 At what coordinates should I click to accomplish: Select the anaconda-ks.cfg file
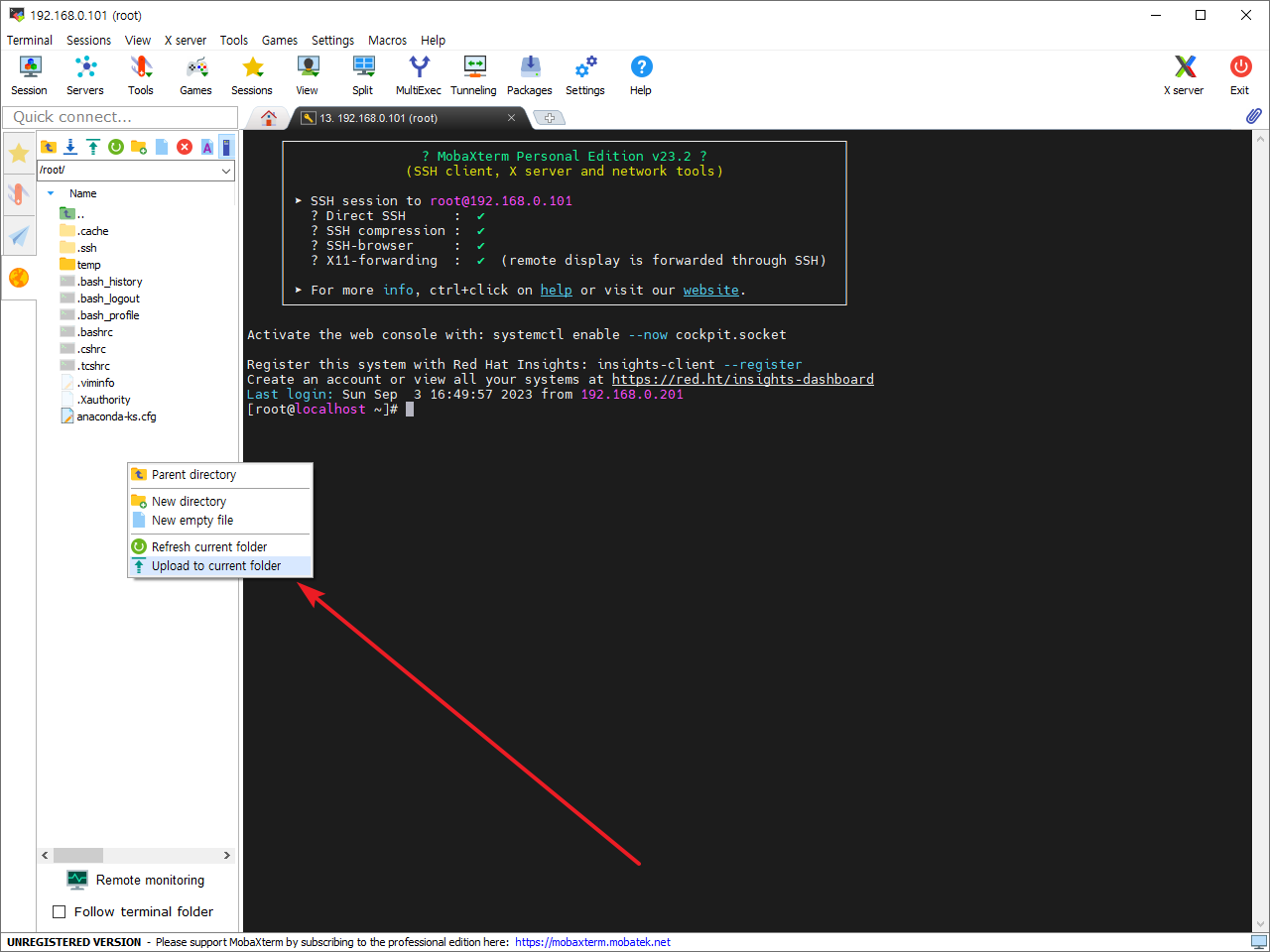point(108,416)
